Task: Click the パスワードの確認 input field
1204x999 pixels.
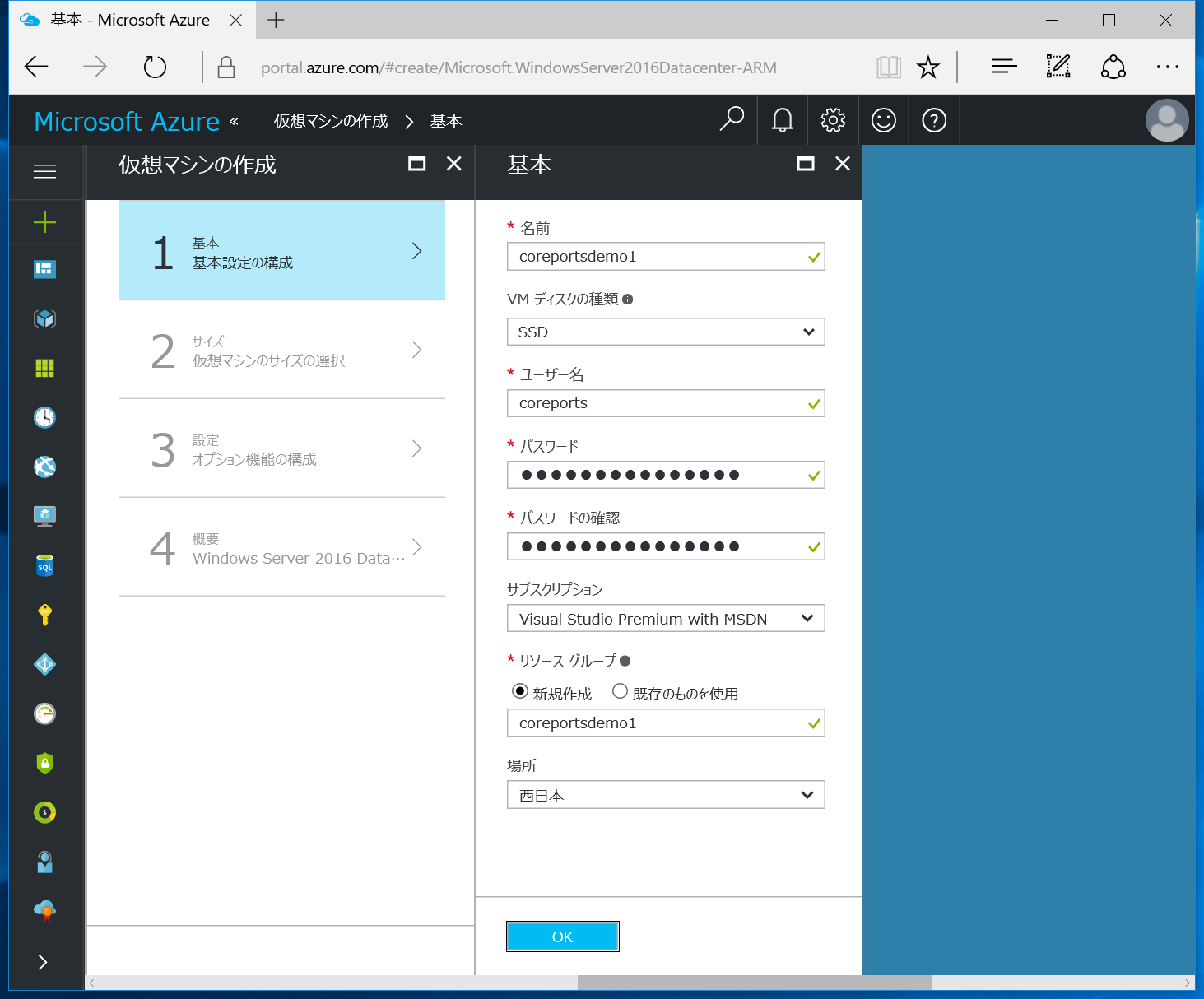Action: pyautogui.click(x=666, y=546)
